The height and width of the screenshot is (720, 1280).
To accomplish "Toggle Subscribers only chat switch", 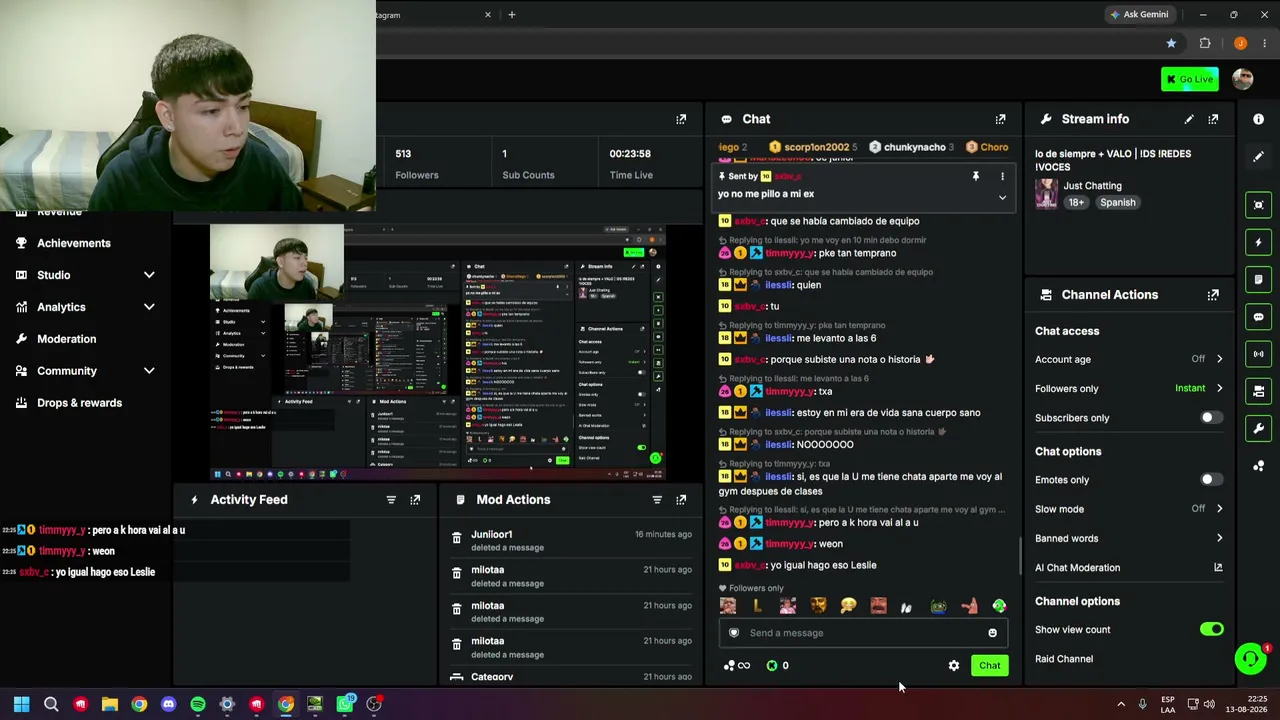I will pos(1211,418).
